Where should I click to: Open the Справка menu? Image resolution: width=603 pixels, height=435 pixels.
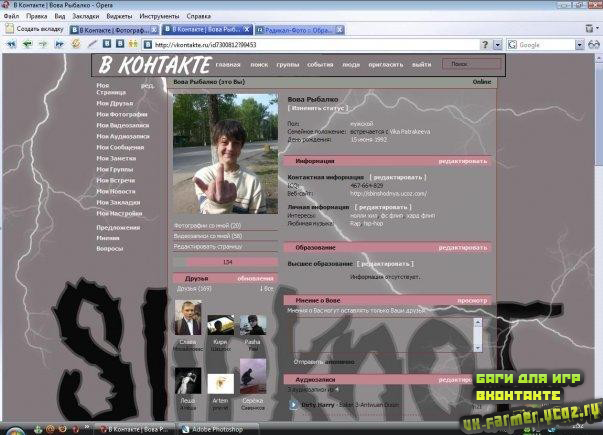coord(198,16)
